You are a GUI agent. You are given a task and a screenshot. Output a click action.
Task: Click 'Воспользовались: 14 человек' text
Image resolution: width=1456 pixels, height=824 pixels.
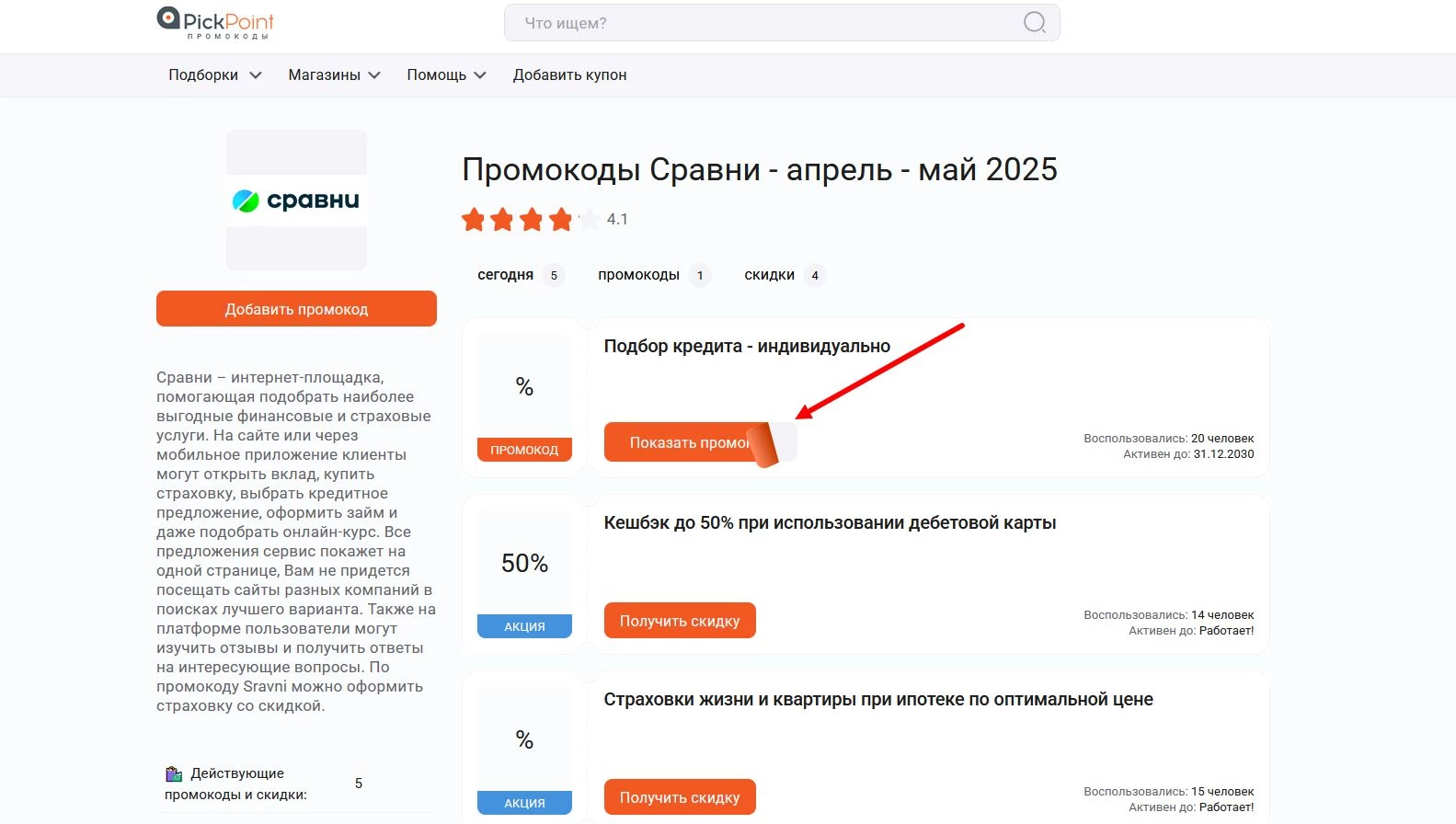coord(1168,615)
